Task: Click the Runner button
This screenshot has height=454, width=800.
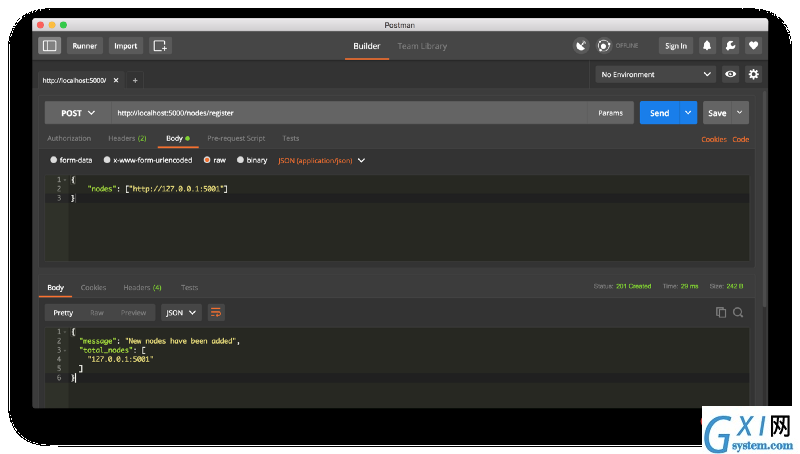Action: tap(85, 45)
